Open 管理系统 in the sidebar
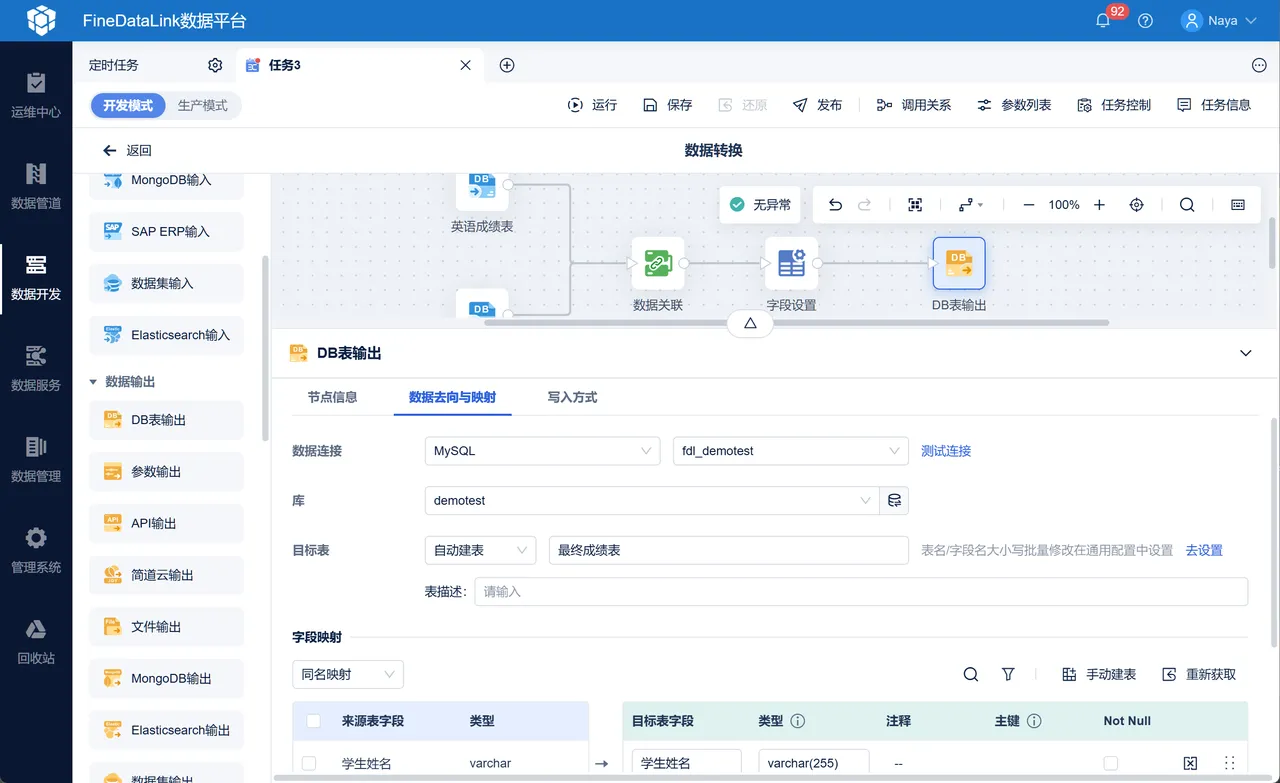1280x783 pixels. [x=36, y=550]
